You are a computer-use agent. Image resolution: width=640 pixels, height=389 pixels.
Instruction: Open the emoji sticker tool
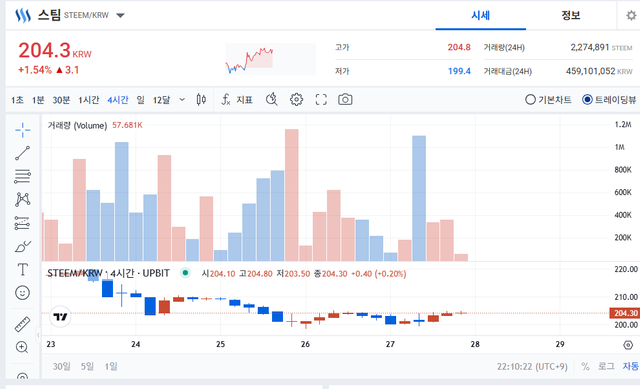point(22,293)
